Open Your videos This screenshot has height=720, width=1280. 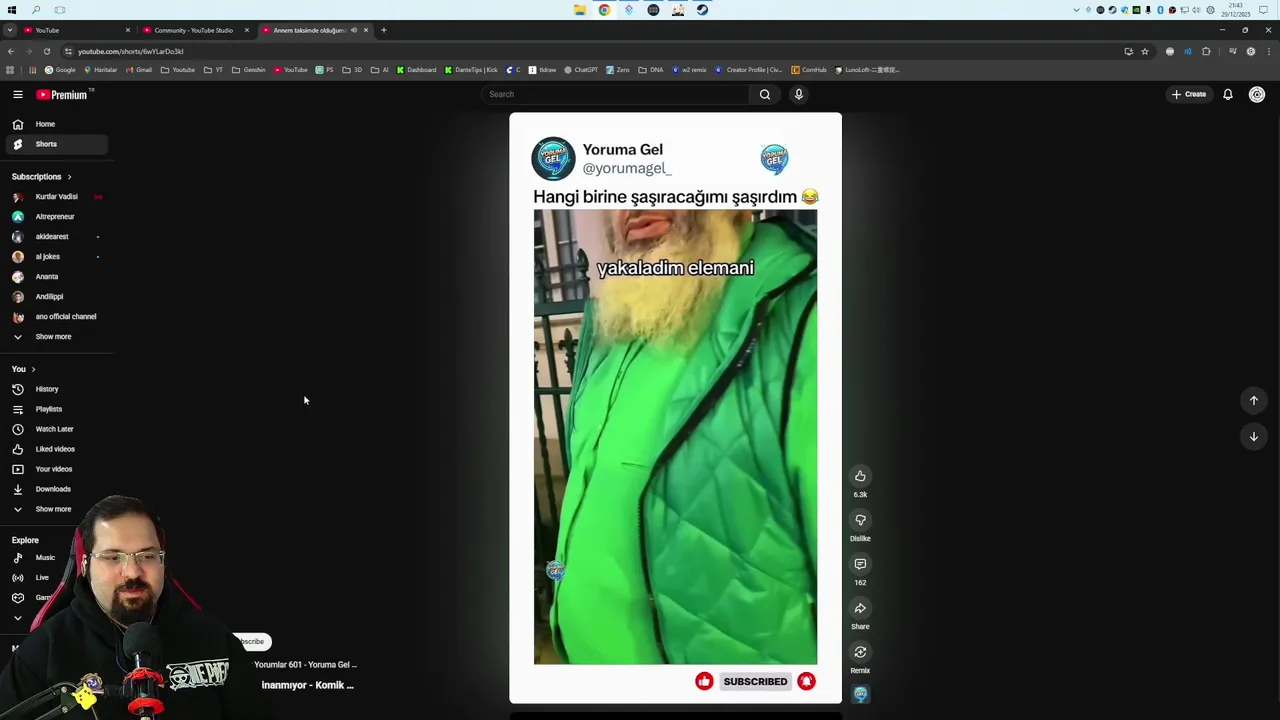click(x=55, y=469)
